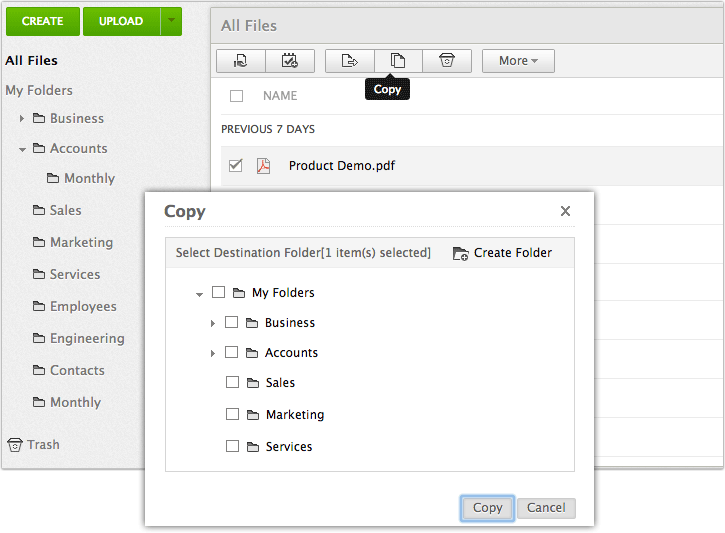This screenshot has width=725, height=533.
Task: Collapse My Folders in the dialog tree
Action: tap(199, 294)
